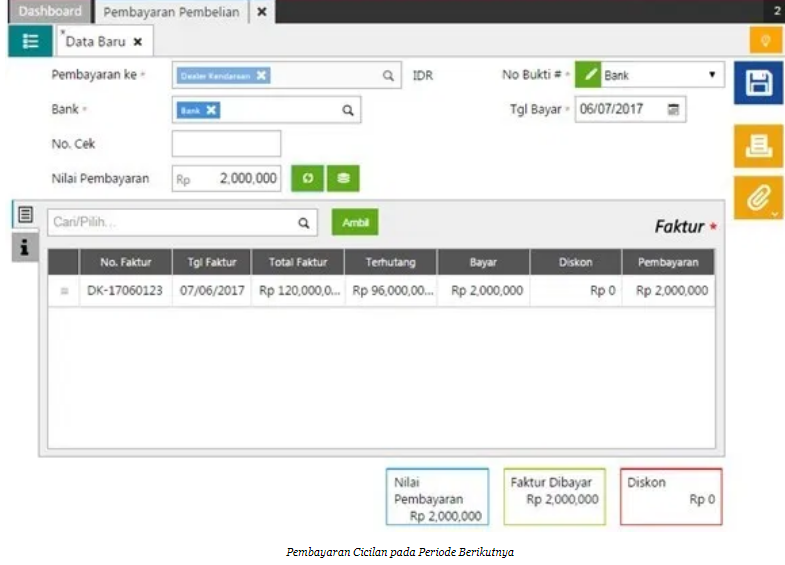Click the blue Save floppy disk icon

click(759, 83)
